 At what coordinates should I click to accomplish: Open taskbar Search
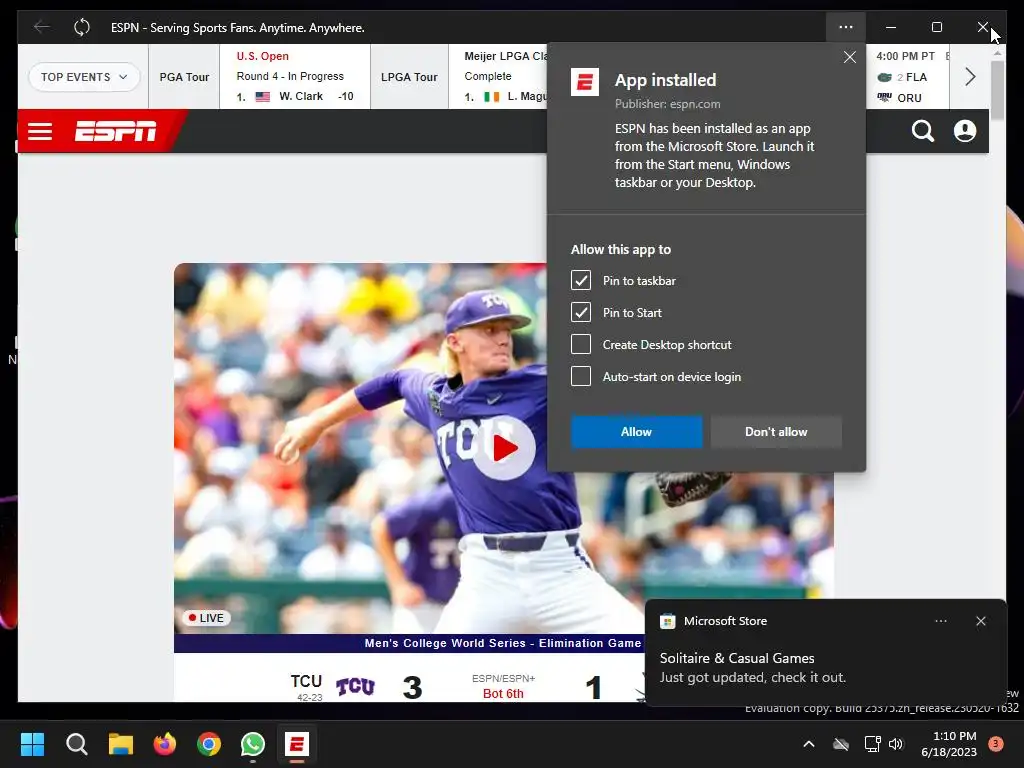(x=76, y=744)
